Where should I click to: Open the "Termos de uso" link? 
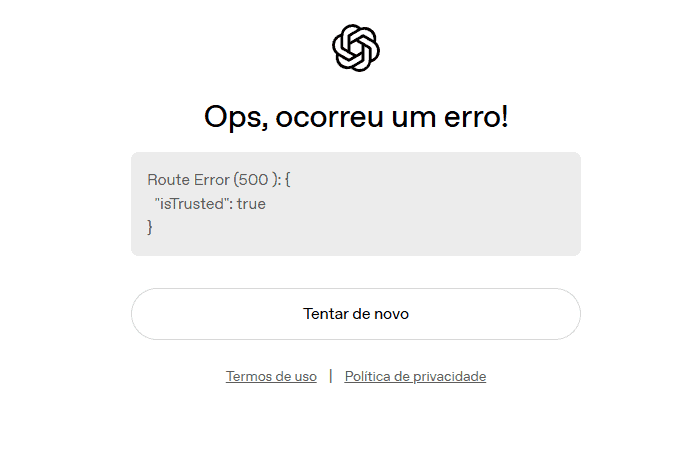pyautogui.click(x=271, y=377)
